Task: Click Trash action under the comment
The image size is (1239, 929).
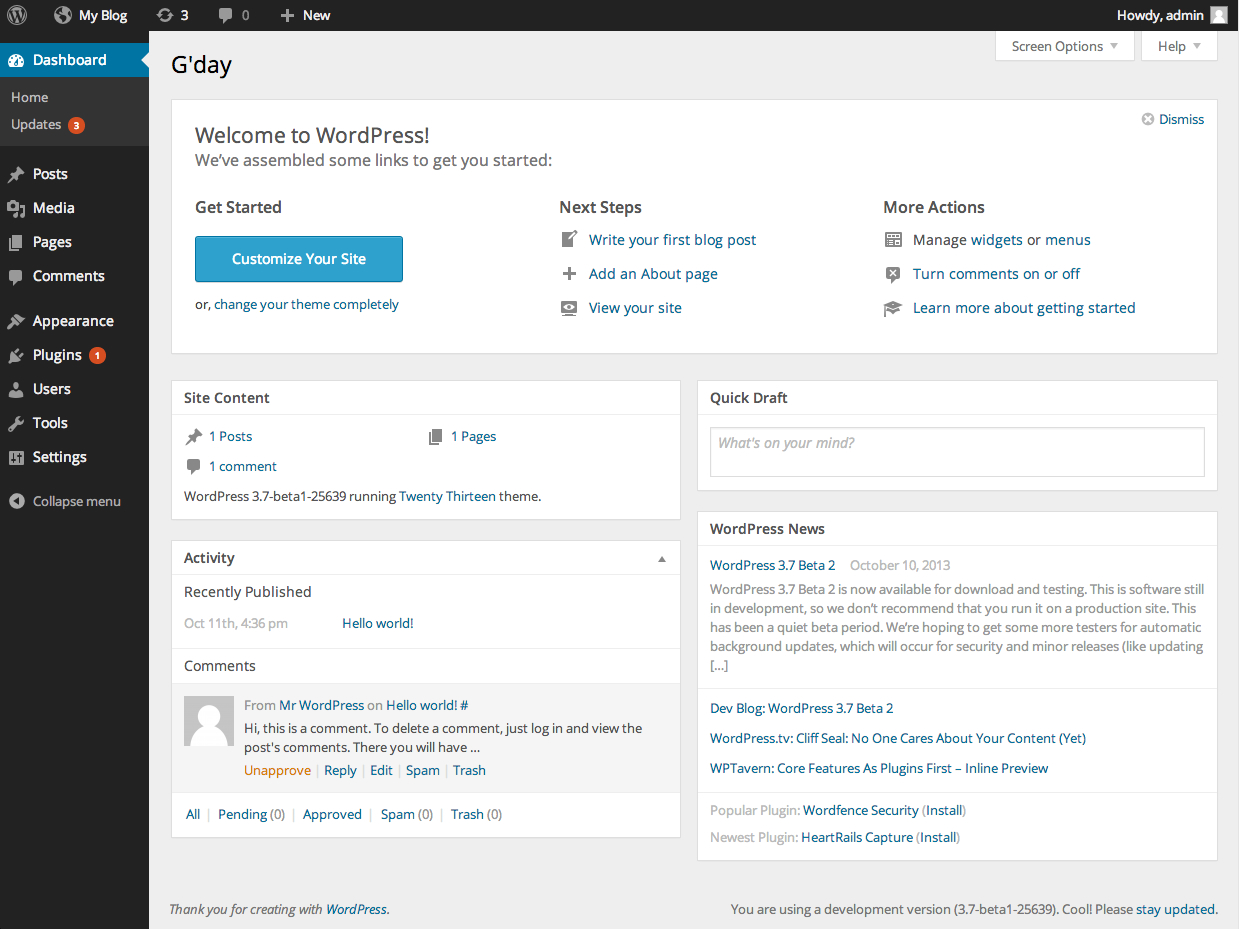Action: [x=469, y=770]
